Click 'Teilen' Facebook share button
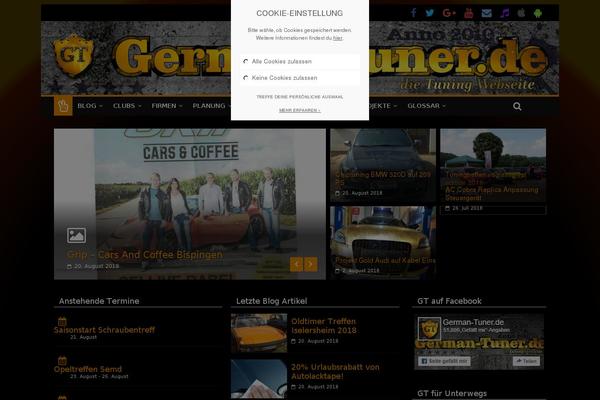Viewport: 600px width, 400px height. (526, 361)
